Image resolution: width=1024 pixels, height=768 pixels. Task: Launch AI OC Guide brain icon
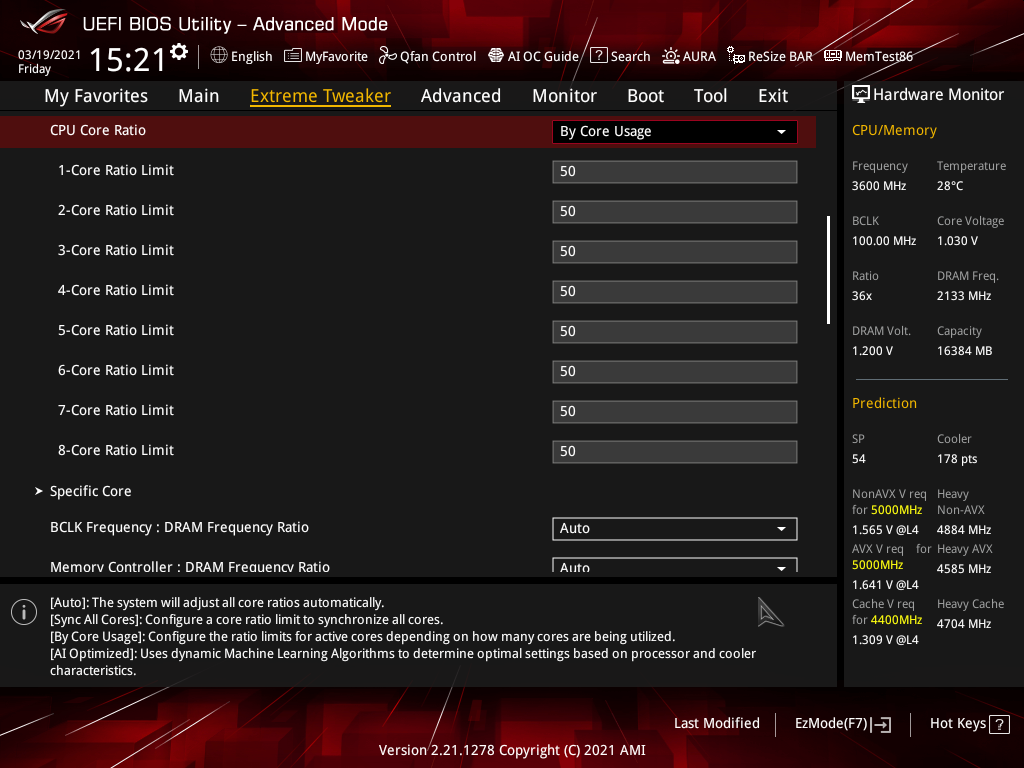[496, 56]
